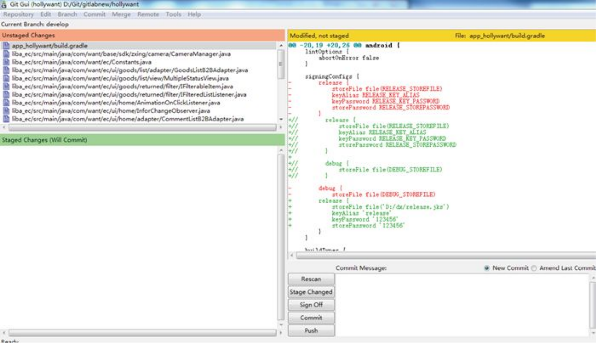The height and width of the screenshot is (360, 607).
Task: Open the Edit menu
Action: [x=45, y=14]
